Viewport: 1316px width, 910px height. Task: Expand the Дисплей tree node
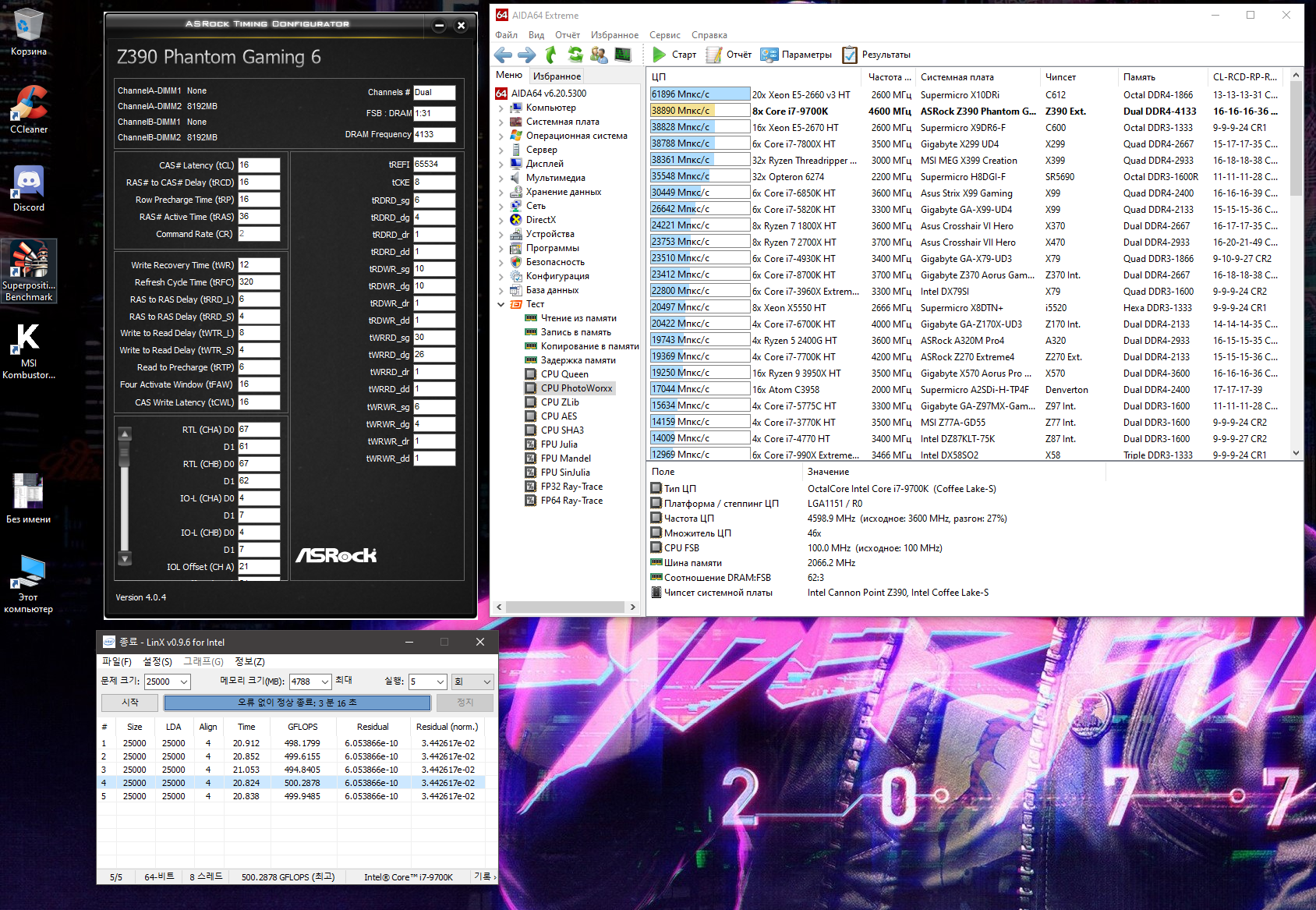click(501, 165)
